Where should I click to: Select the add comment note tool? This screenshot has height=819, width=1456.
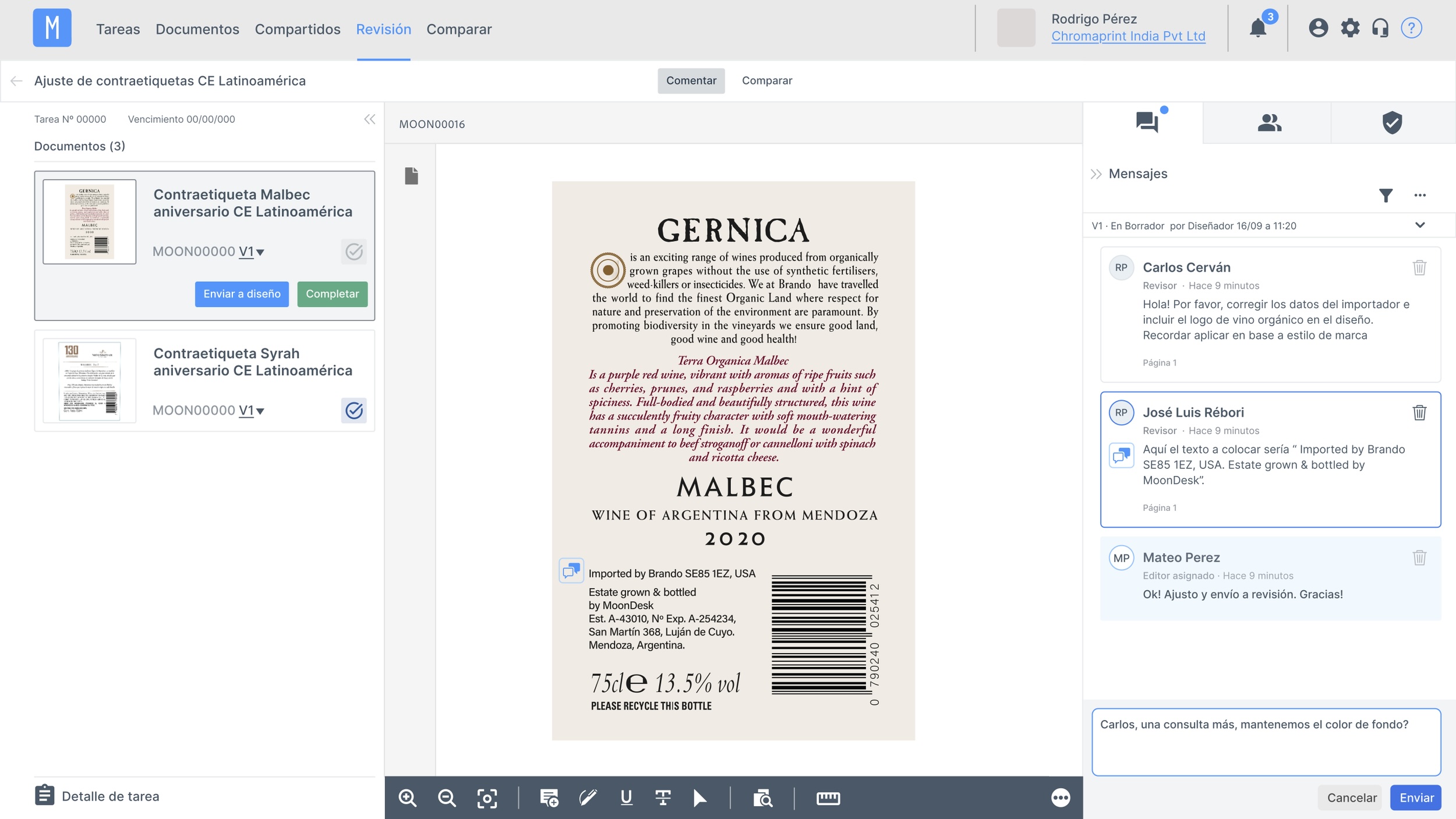[x=549, y=798]
